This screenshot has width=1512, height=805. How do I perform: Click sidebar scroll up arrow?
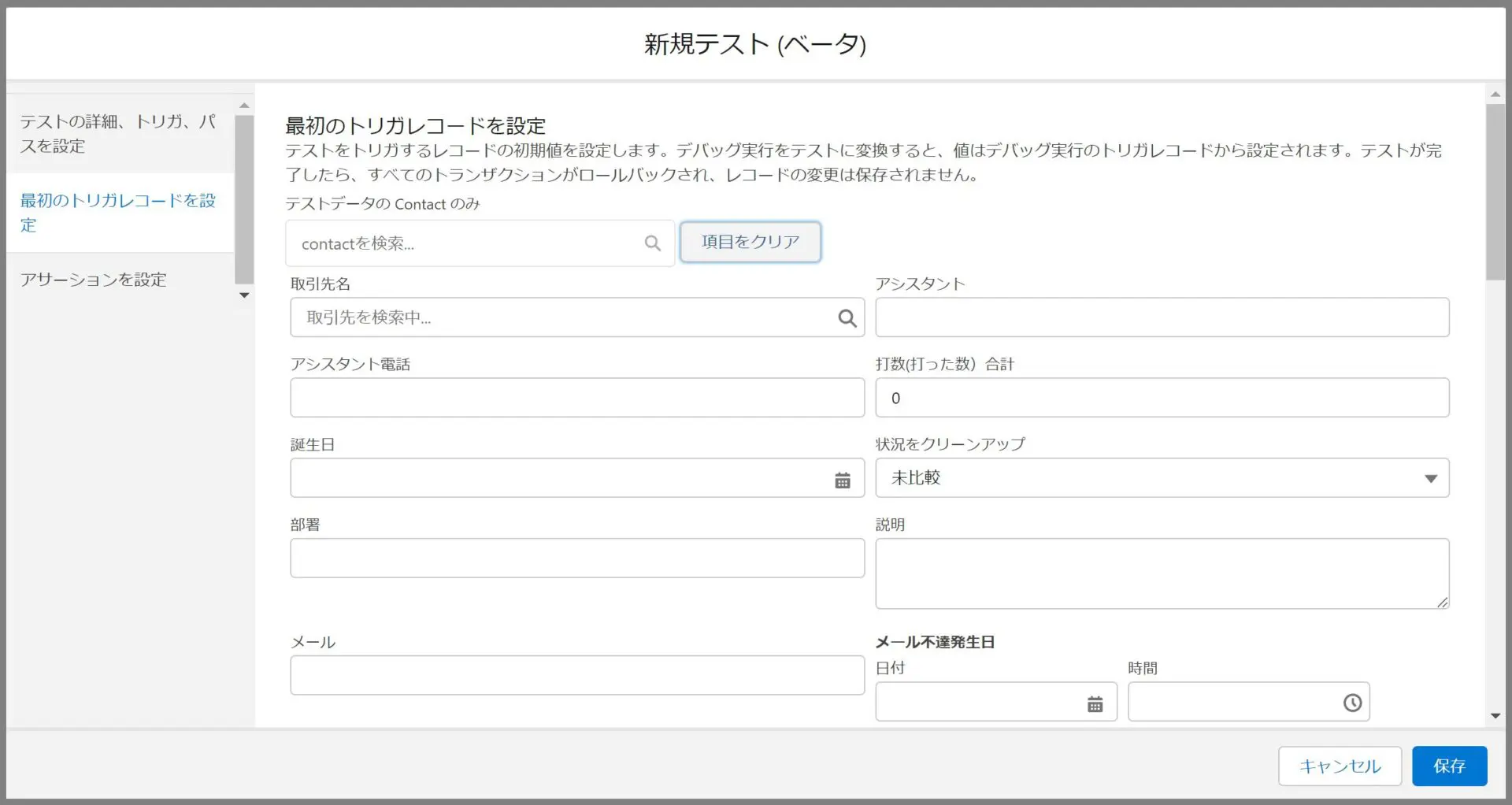click(244, 106)
